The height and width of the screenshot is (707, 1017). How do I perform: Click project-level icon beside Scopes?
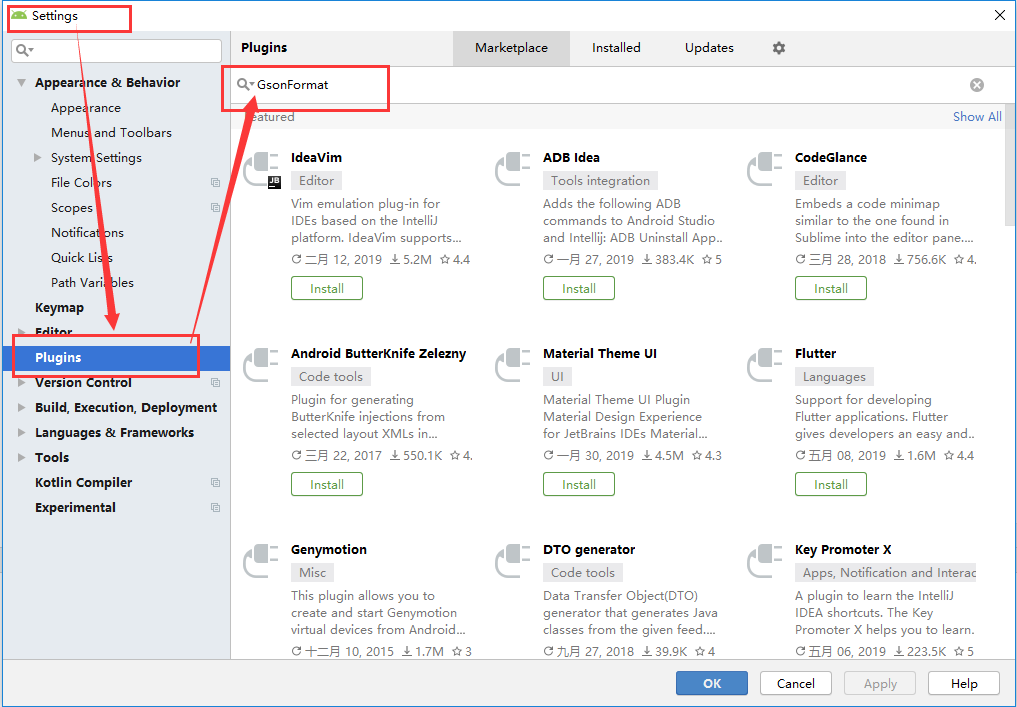click(x=215, y=208)
